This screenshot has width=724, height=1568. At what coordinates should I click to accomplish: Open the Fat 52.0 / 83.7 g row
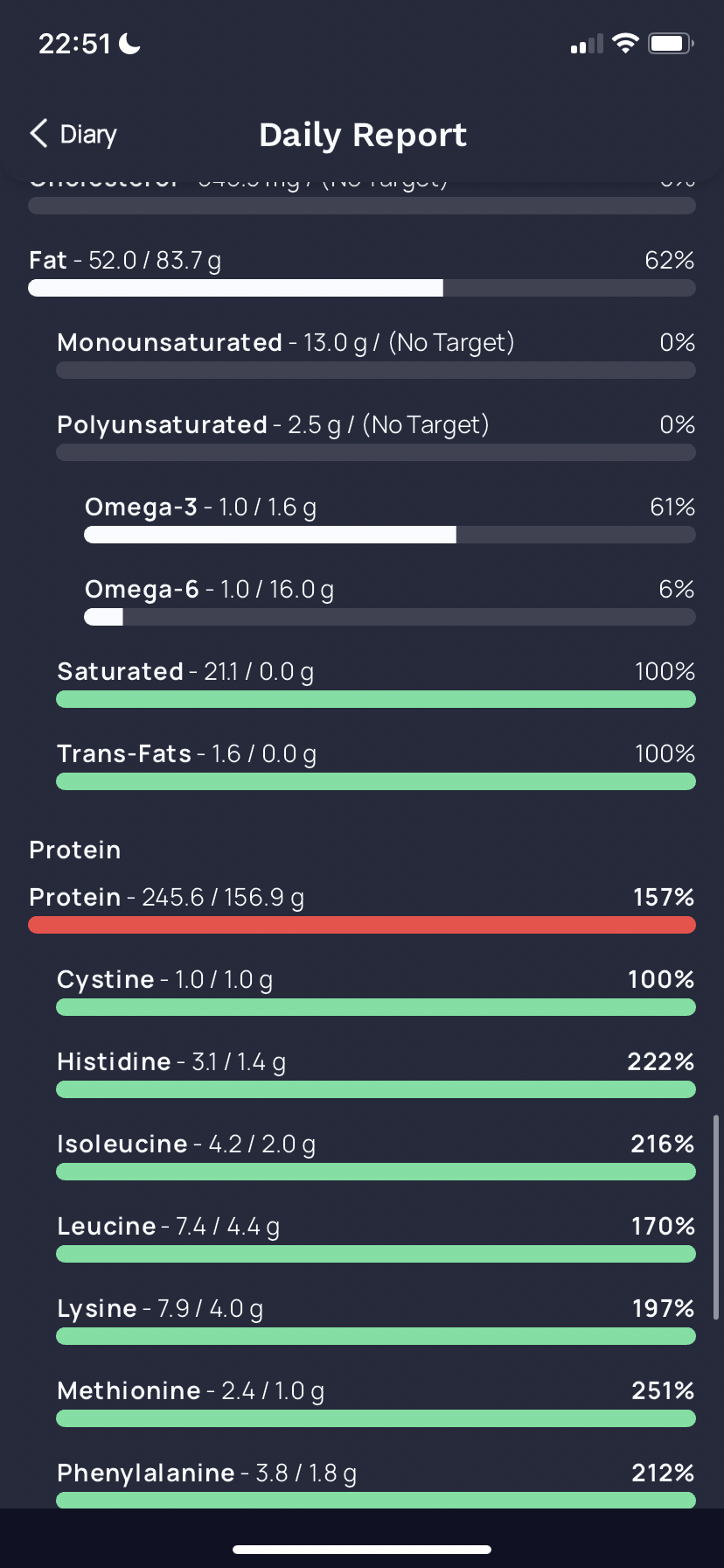pos(362,272)
